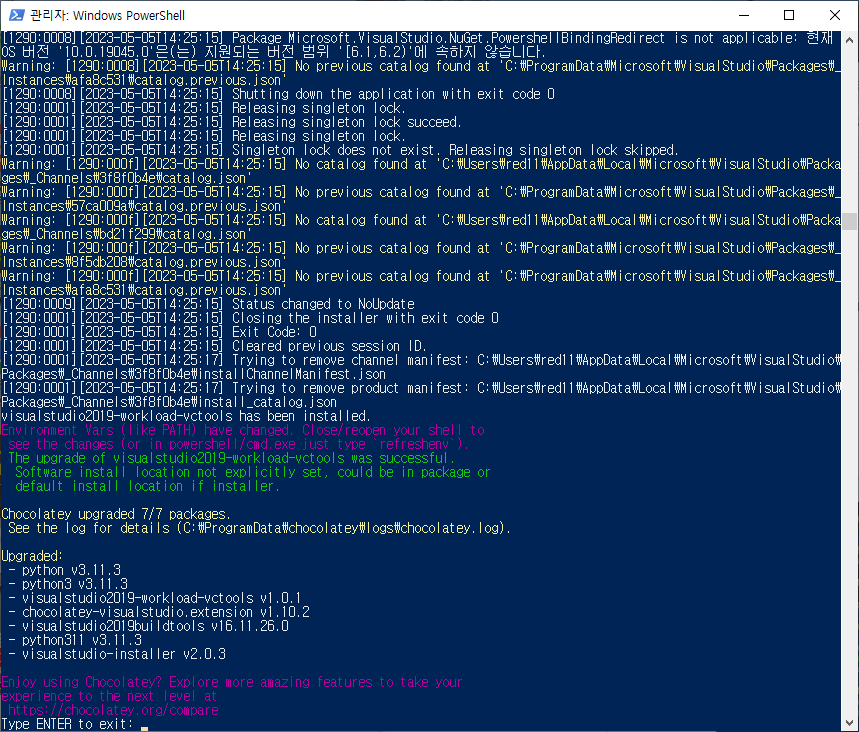This screenshot has height=732, width=859.
Task: Click the 'install_catalog.json' path line
Action: point(169,402)
